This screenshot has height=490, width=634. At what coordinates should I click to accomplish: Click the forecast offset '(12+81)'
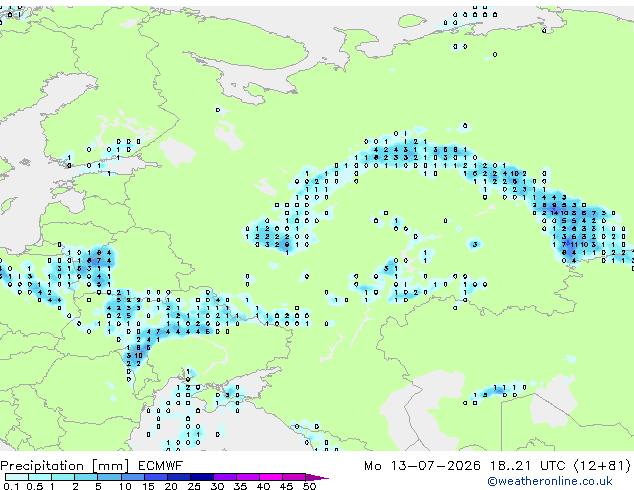(x=602, y=466)
